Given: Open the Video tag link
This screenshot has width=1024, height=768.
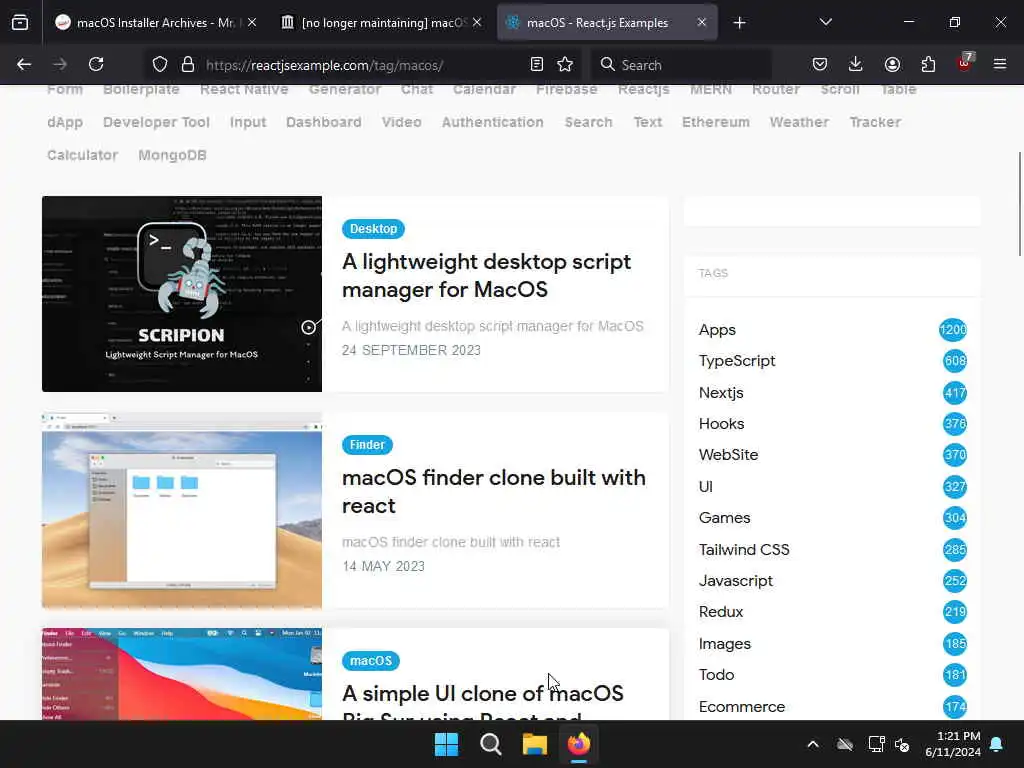Looking at the screenshot, I should [x=402, y=122].
